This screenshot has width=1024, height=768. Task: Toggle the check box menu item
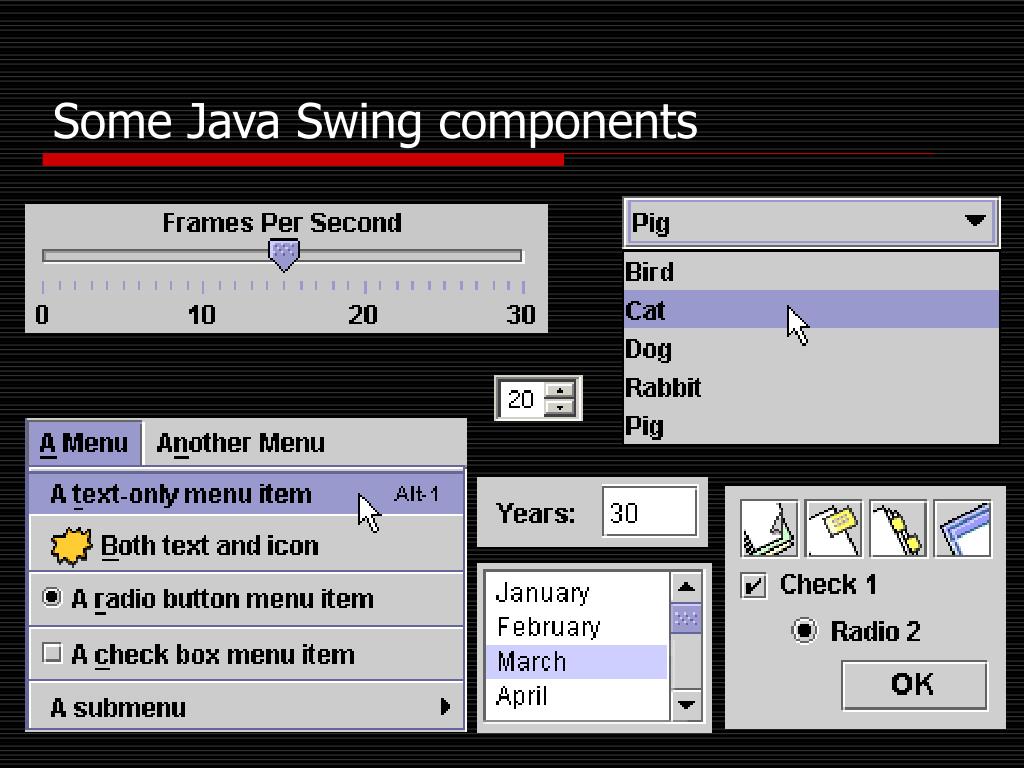pyautogui.click(x=52, y=654)
